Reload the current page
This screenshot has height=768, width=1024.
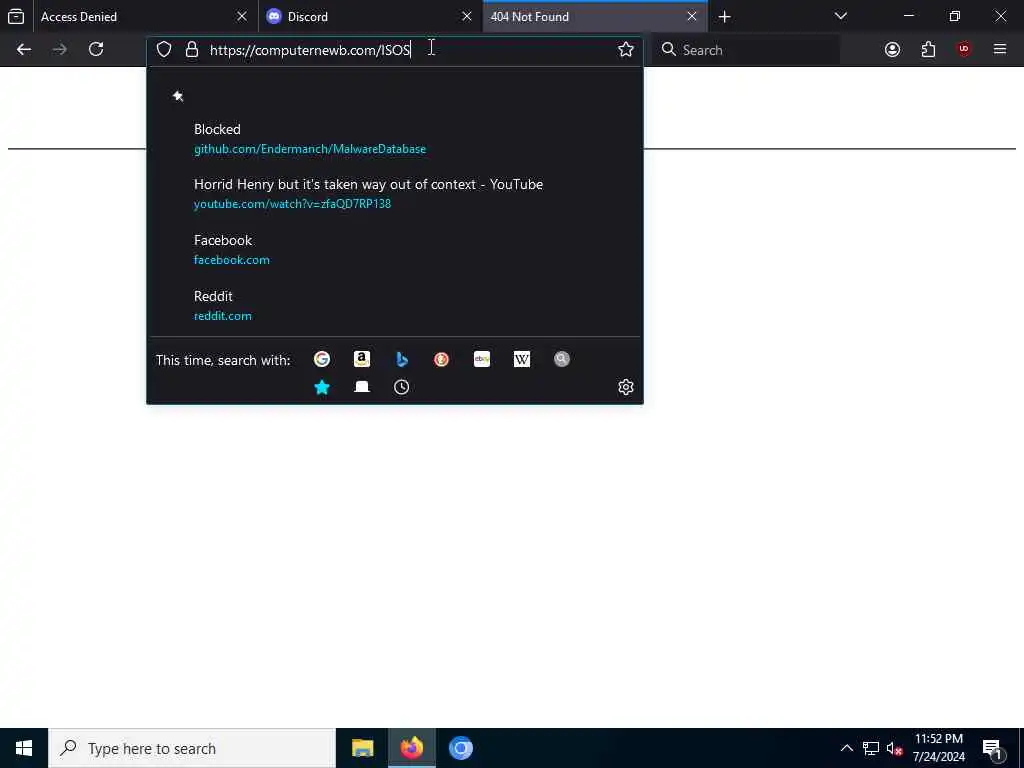pos(96,50)
